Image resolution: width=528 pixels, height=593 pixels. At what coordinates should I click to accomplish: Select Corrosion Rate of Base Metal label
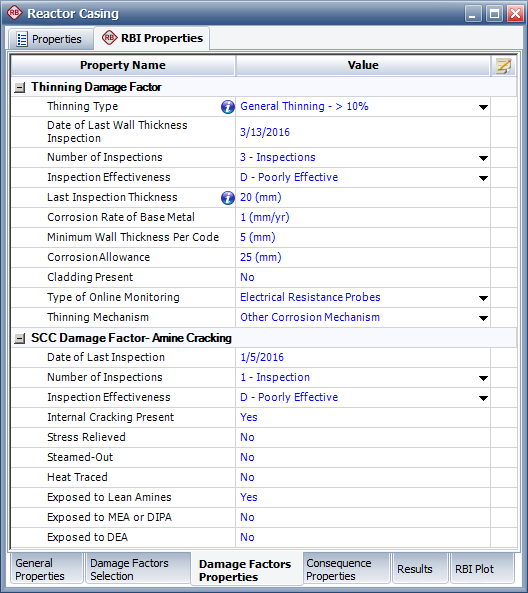tap(121, 217)
